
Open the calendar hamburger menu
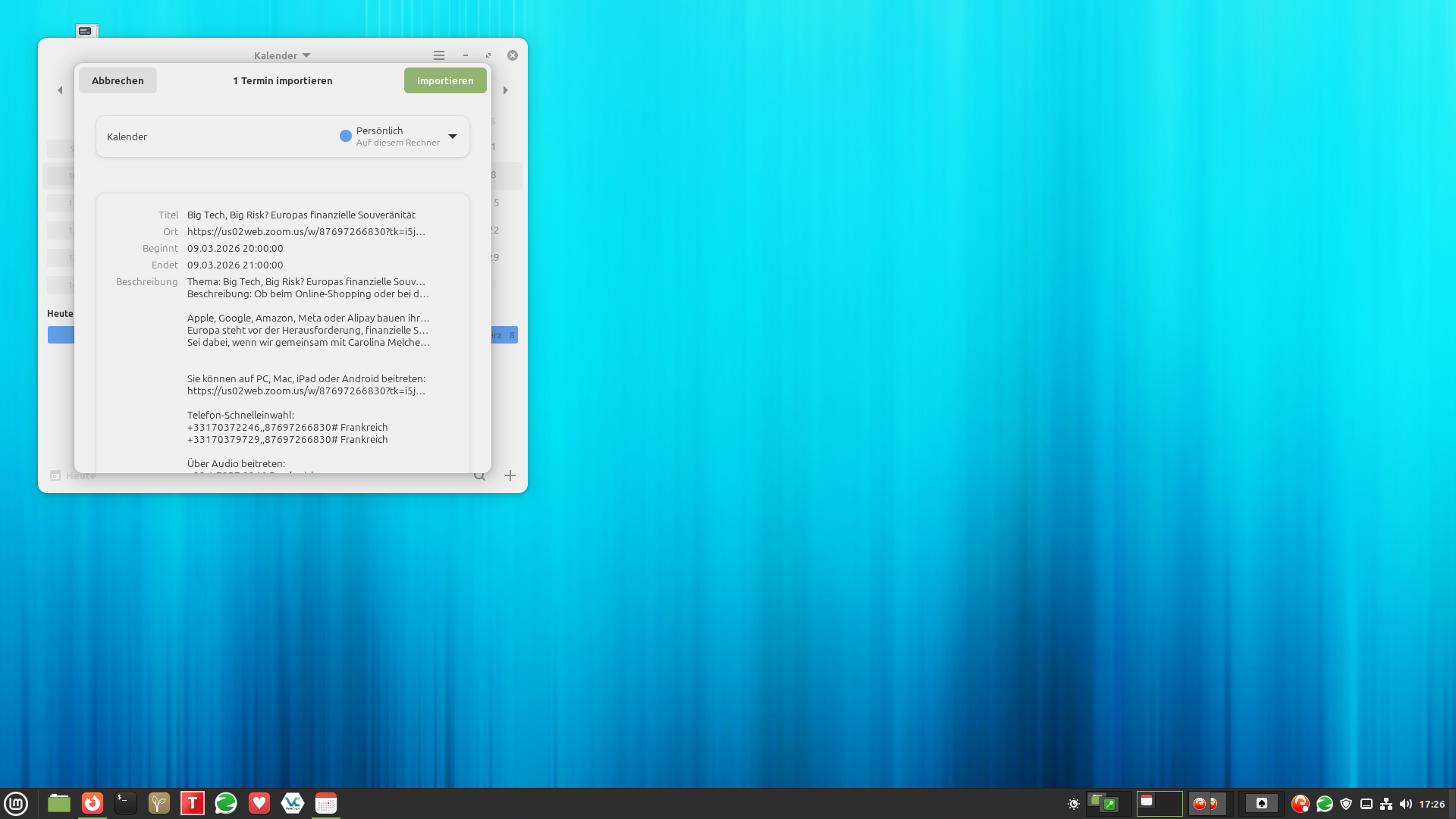coord(438,55)
